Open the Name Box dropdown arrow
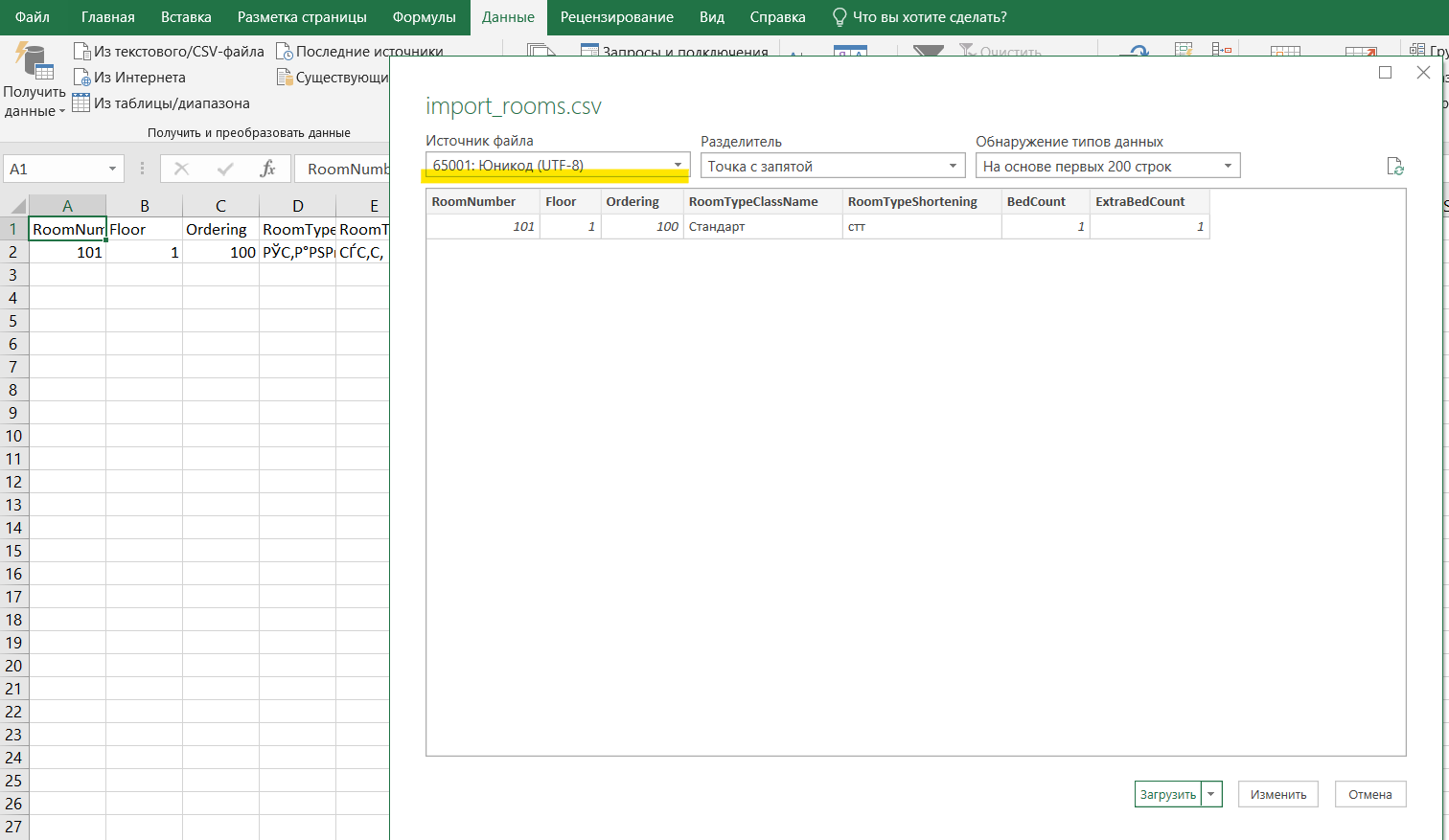Image resolution: width=1449 pixels, height=840 pixels. point(112,169)
